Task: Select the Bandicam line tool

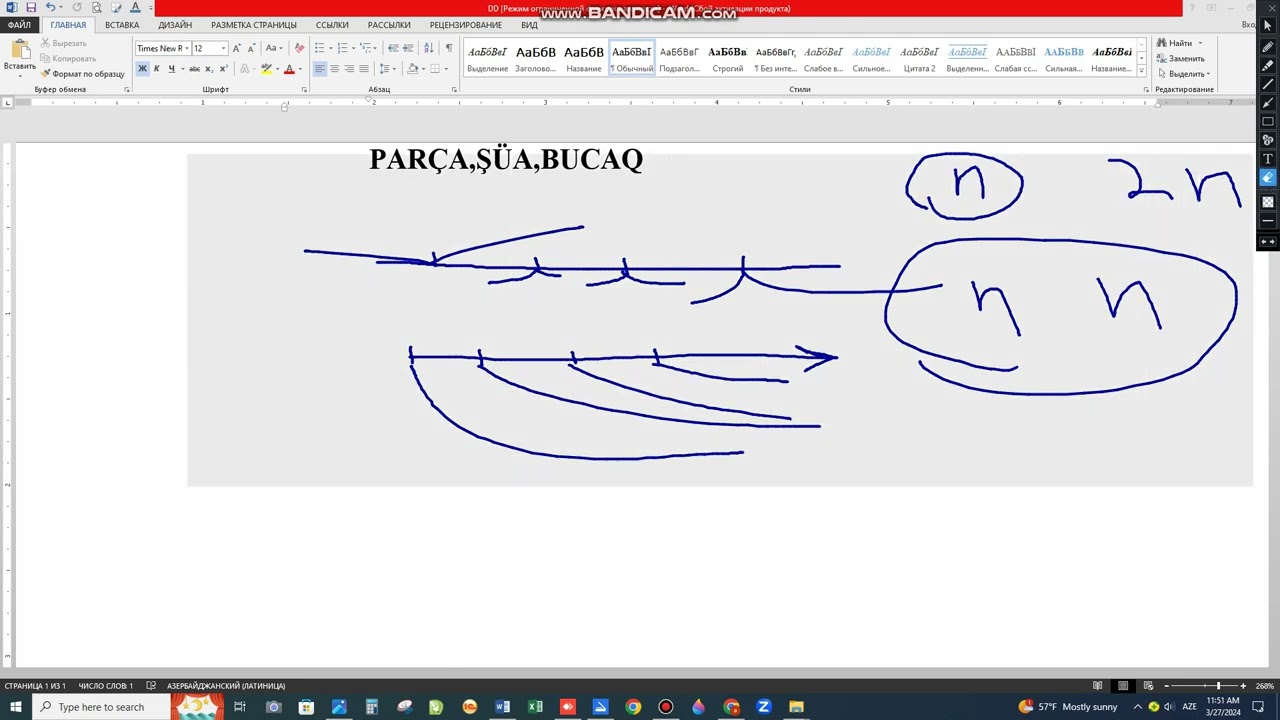Action: pos(1267,84)
